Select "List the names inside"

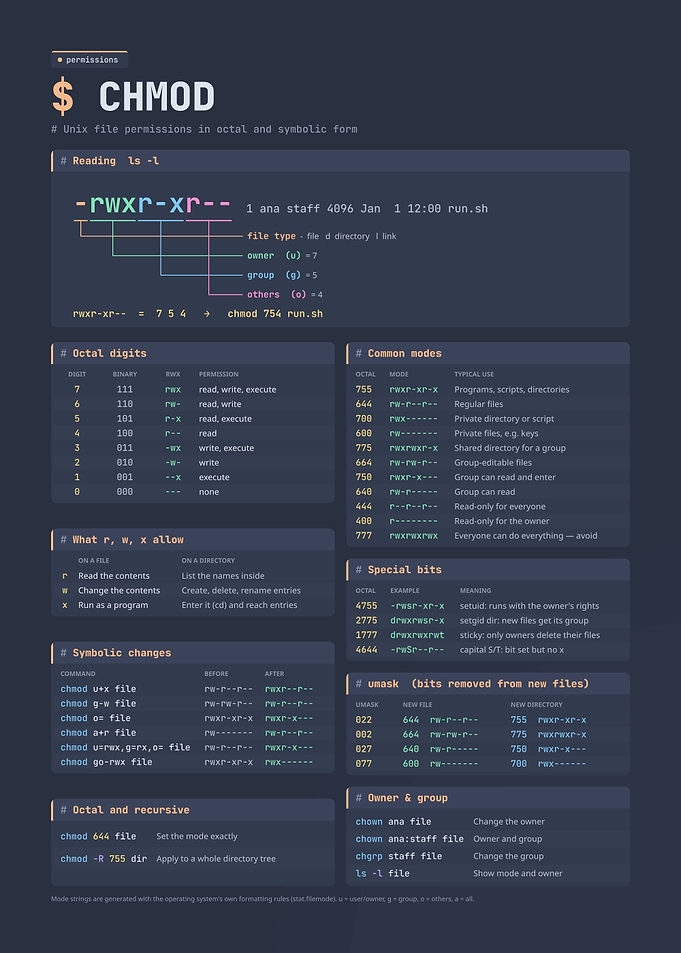click(x=223, y=576)
